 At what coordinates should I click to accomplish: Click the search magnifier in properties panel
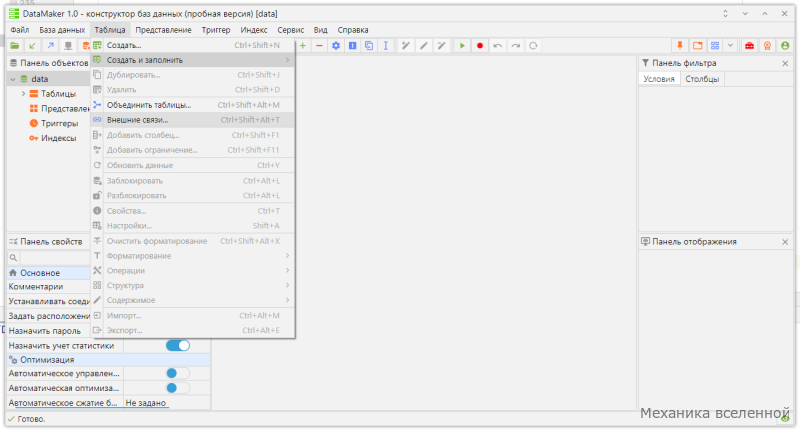click(13, 258)
